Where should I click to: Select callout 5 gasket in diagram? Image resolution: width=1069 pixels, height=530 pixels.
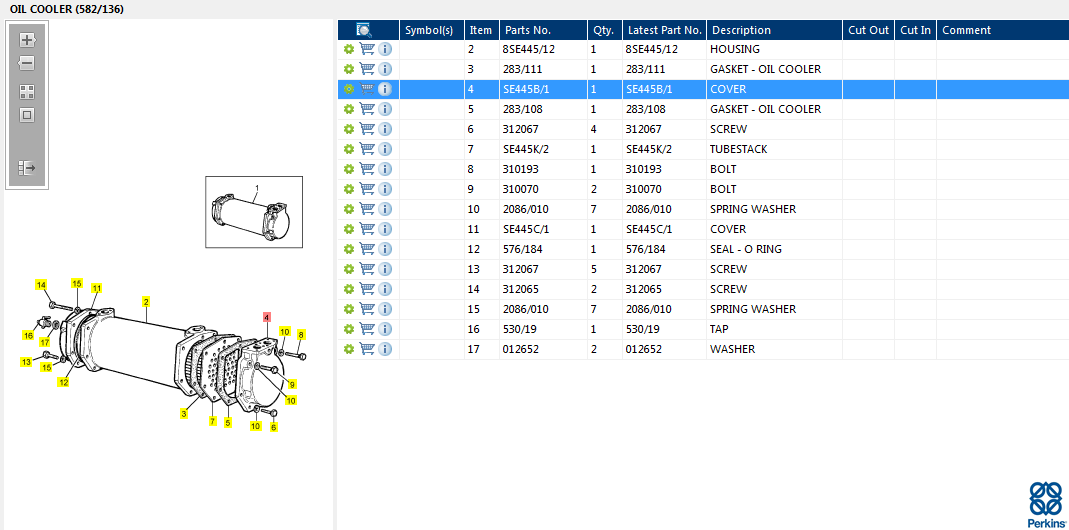click(x=228, y=422)
